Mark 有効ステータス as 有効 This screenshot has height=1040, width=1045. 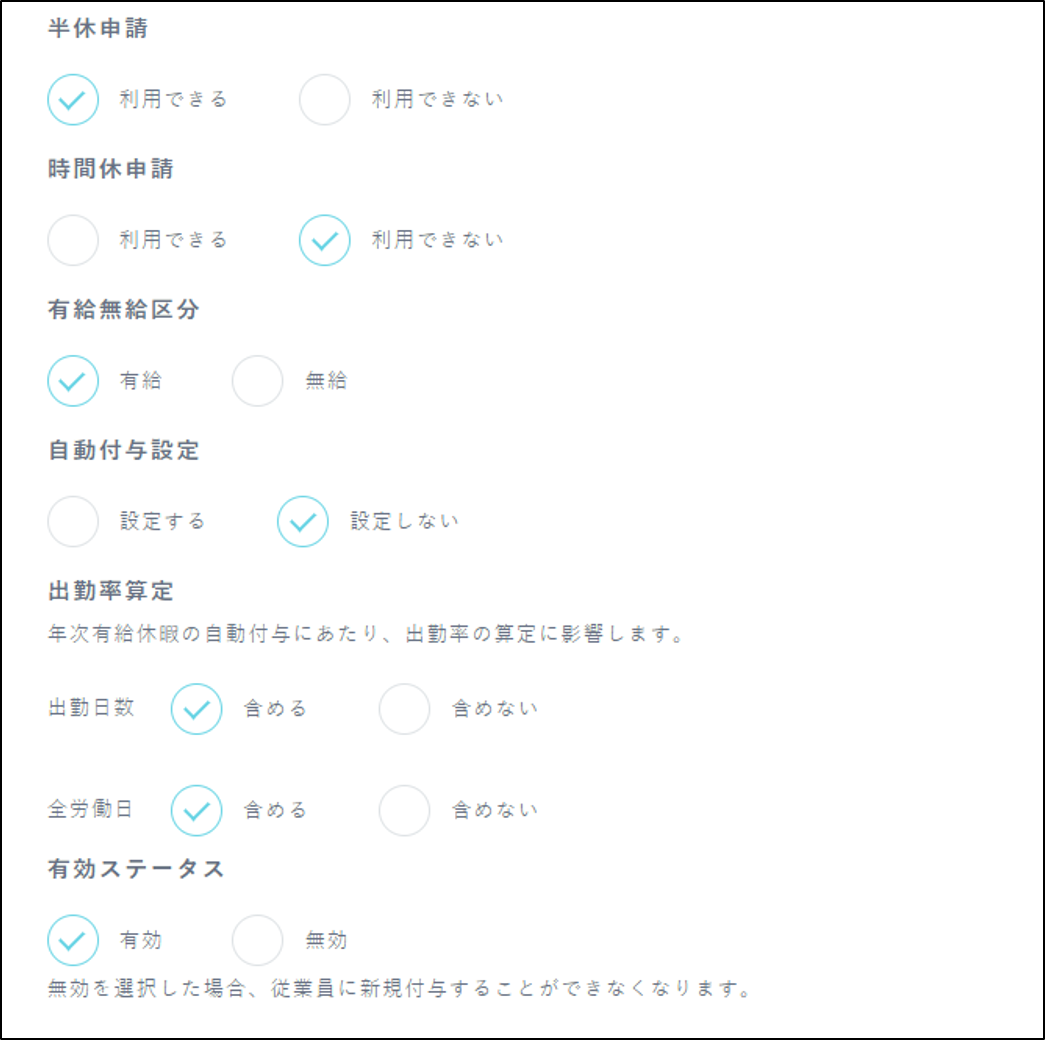tap(73, 940)
